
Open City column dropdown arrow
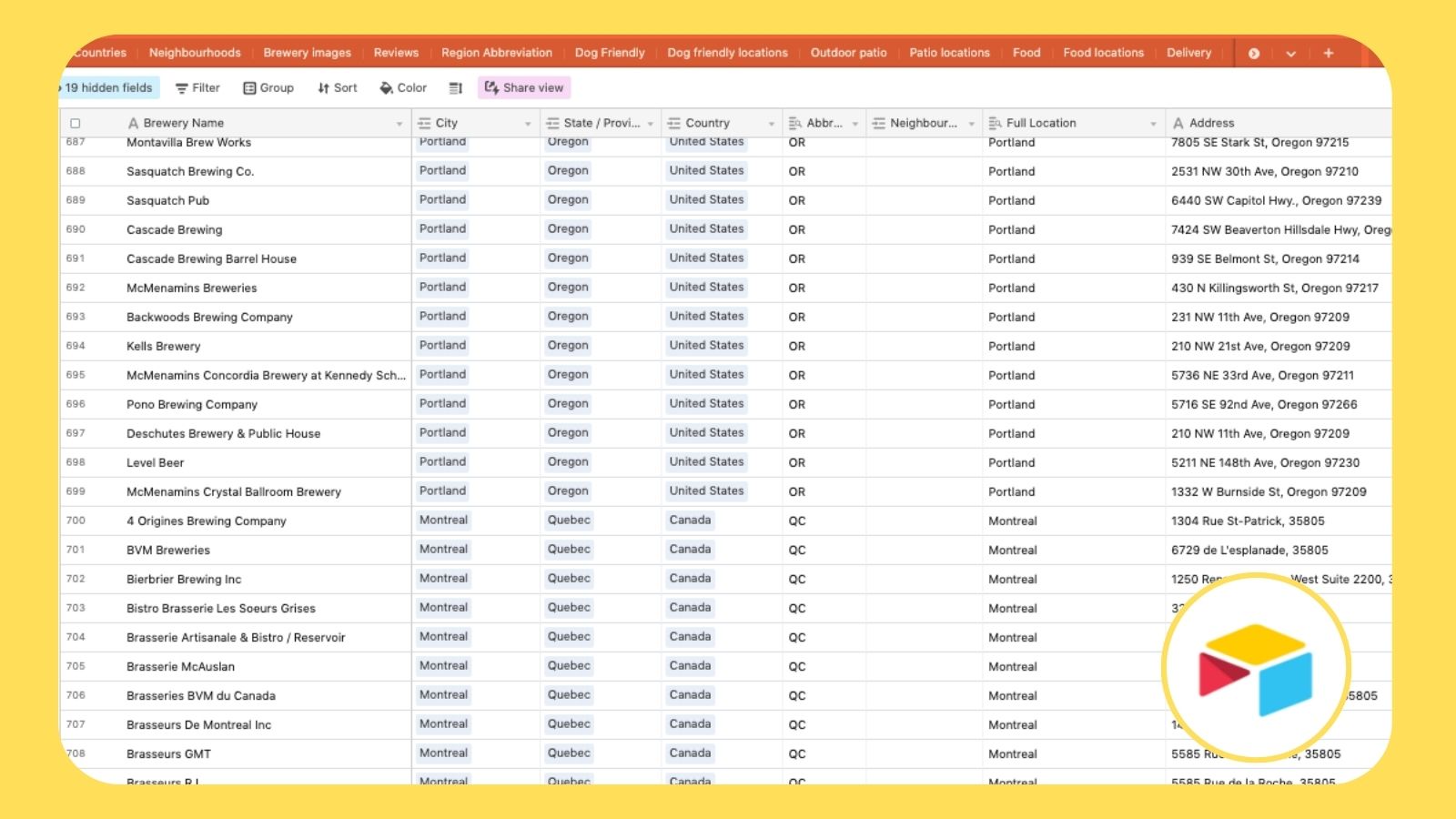[528, 124]
